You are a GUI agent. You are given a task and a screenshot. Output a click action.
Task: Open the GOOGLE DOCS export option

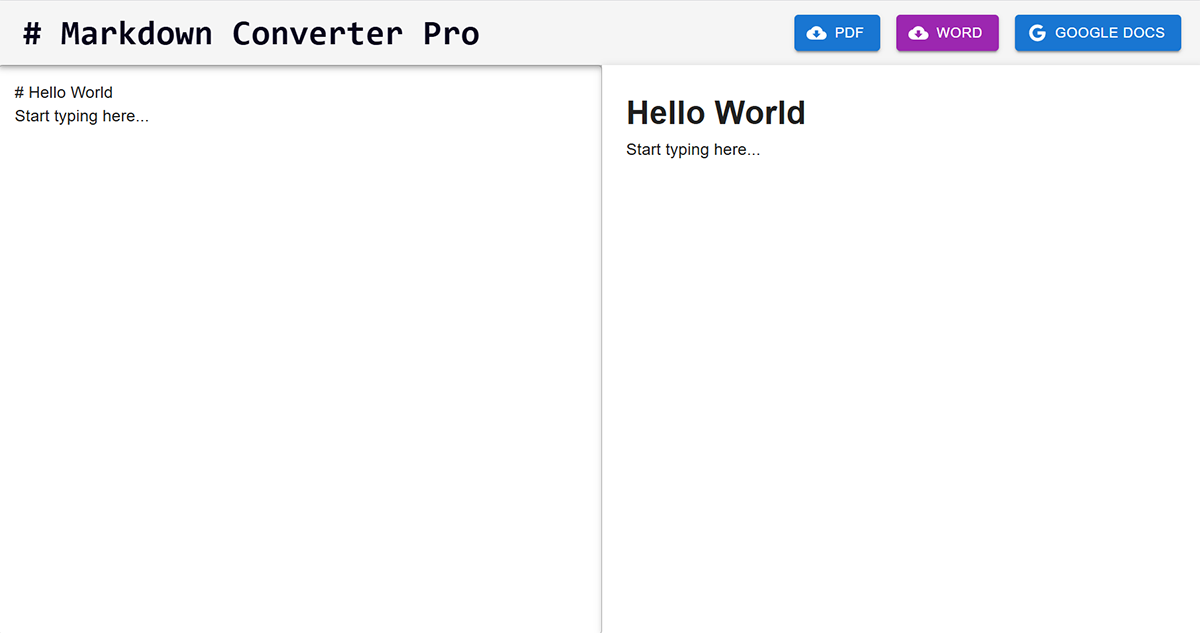tap(1097, 32)
